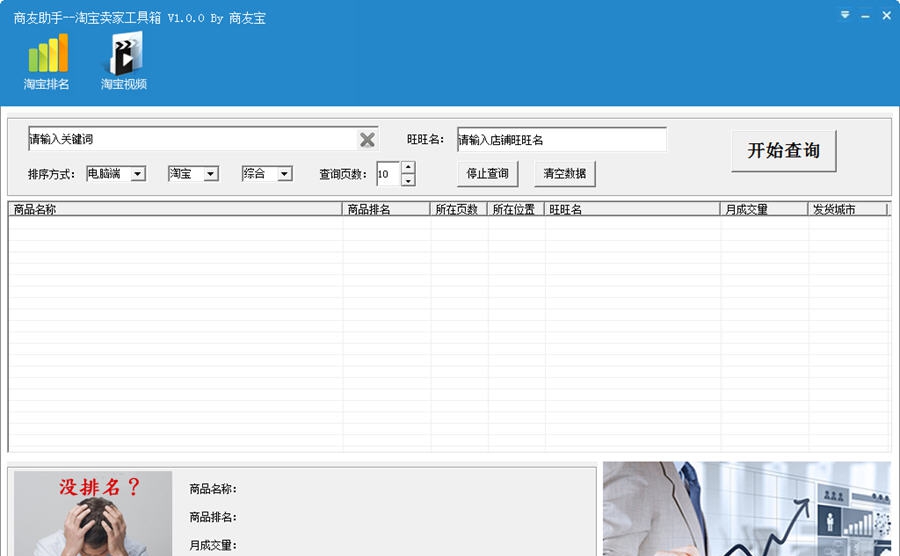Sort by 旺旺名 column header
900x556 pixels.
[x=632, y=209]
